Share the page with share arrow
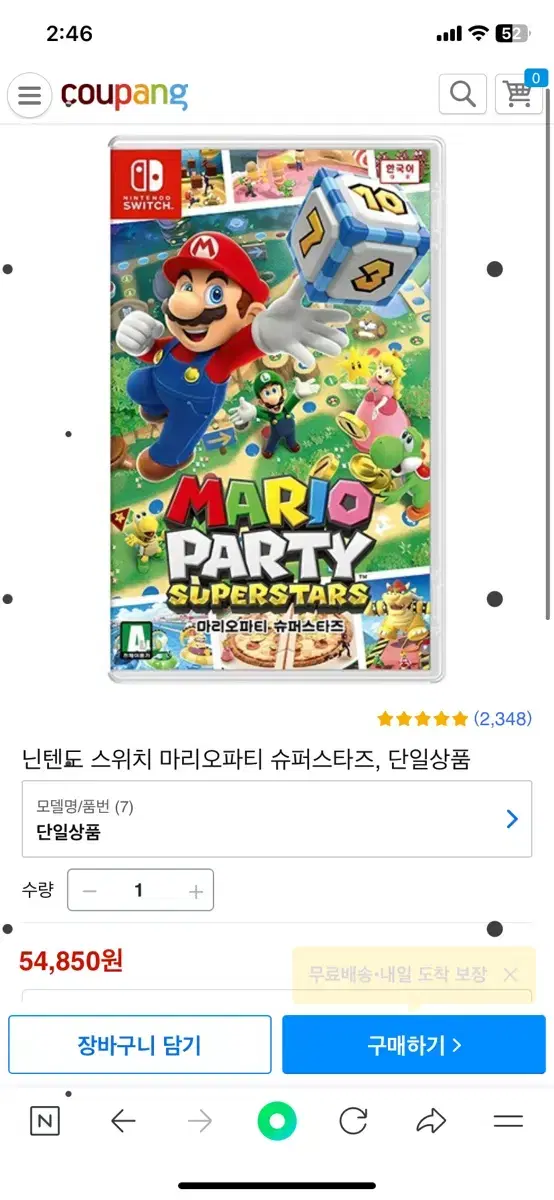Screen dimensions: 554x1200 (431, 1122)
